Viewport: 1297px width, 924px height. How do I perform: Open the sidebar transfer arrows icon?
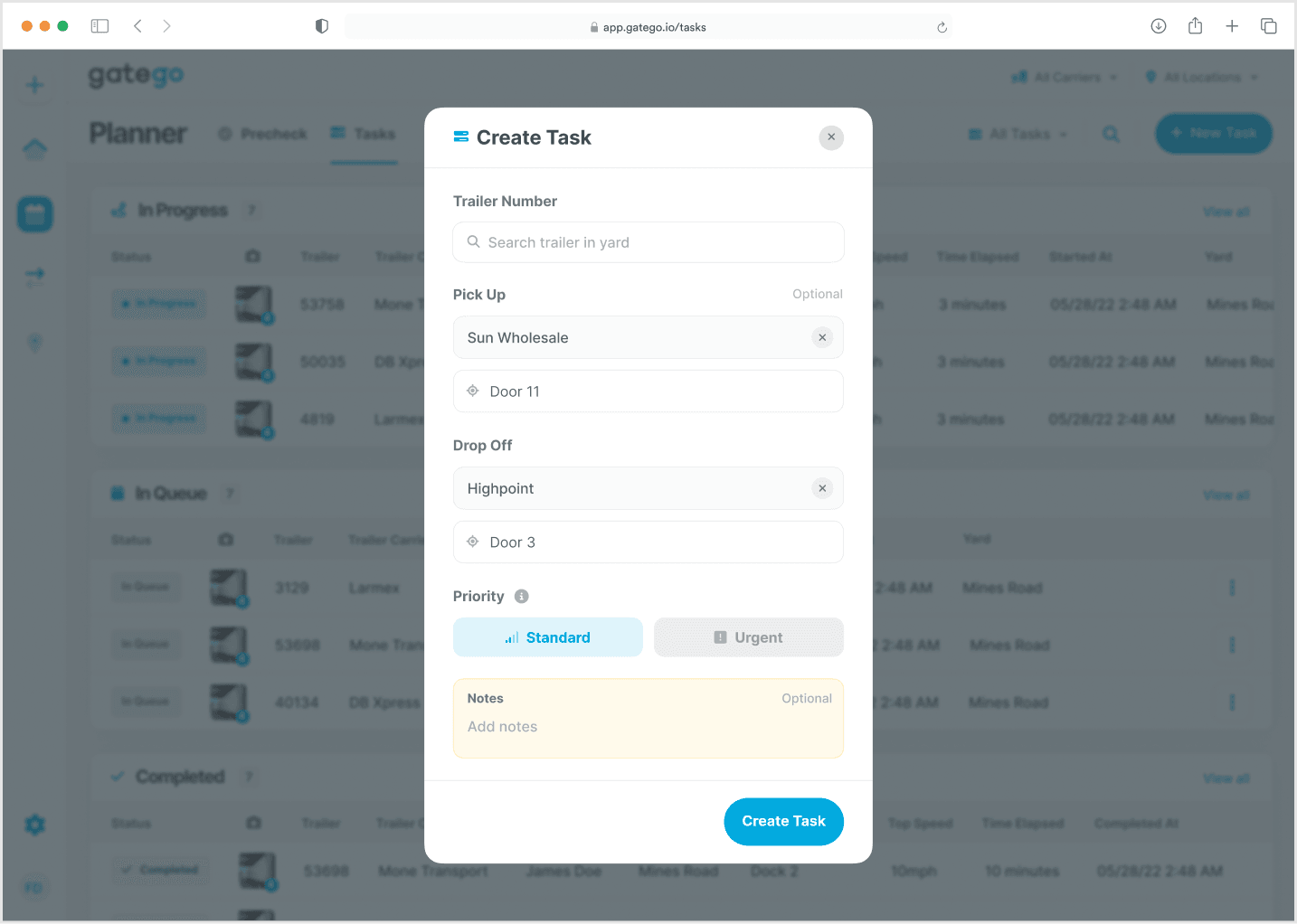35,277
